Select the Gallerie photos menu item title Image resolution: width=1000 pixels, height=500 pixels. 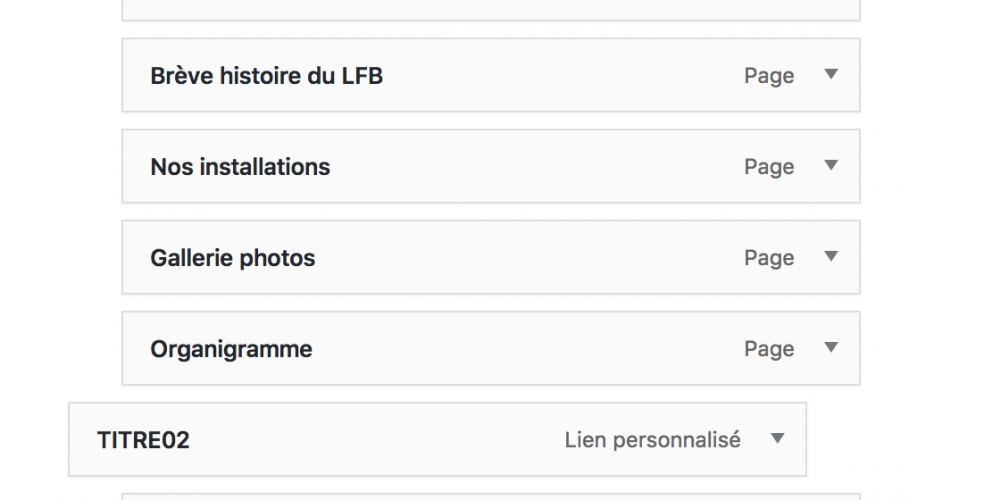coord(232,258)
